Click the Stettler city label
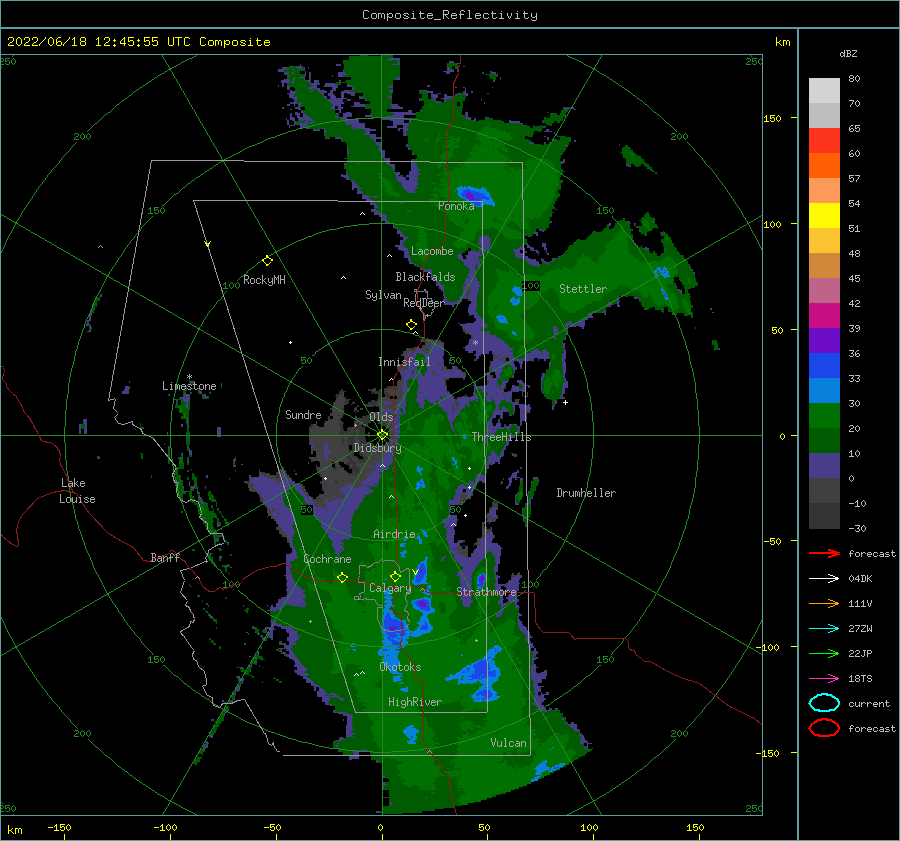This screenshot has height=841, width=900. (583, 289)
